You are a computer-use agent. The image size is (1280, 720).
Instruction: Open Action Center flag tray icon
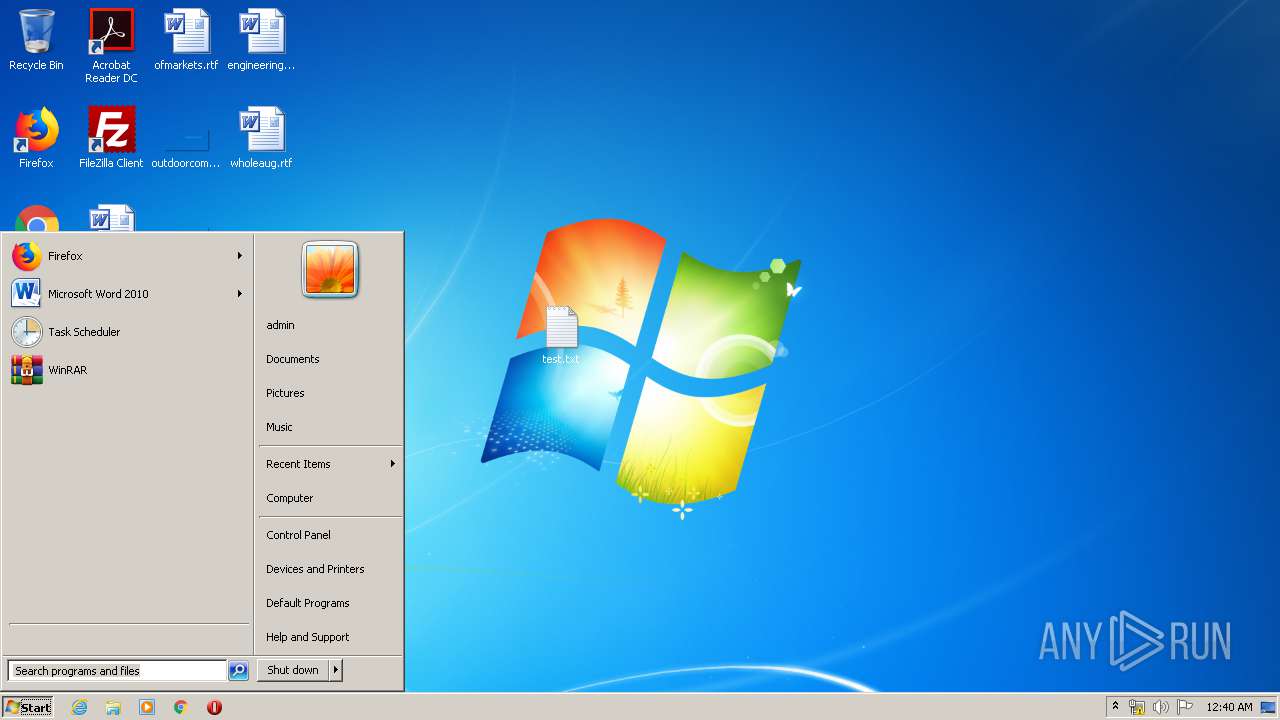[x=1184, y=707]
